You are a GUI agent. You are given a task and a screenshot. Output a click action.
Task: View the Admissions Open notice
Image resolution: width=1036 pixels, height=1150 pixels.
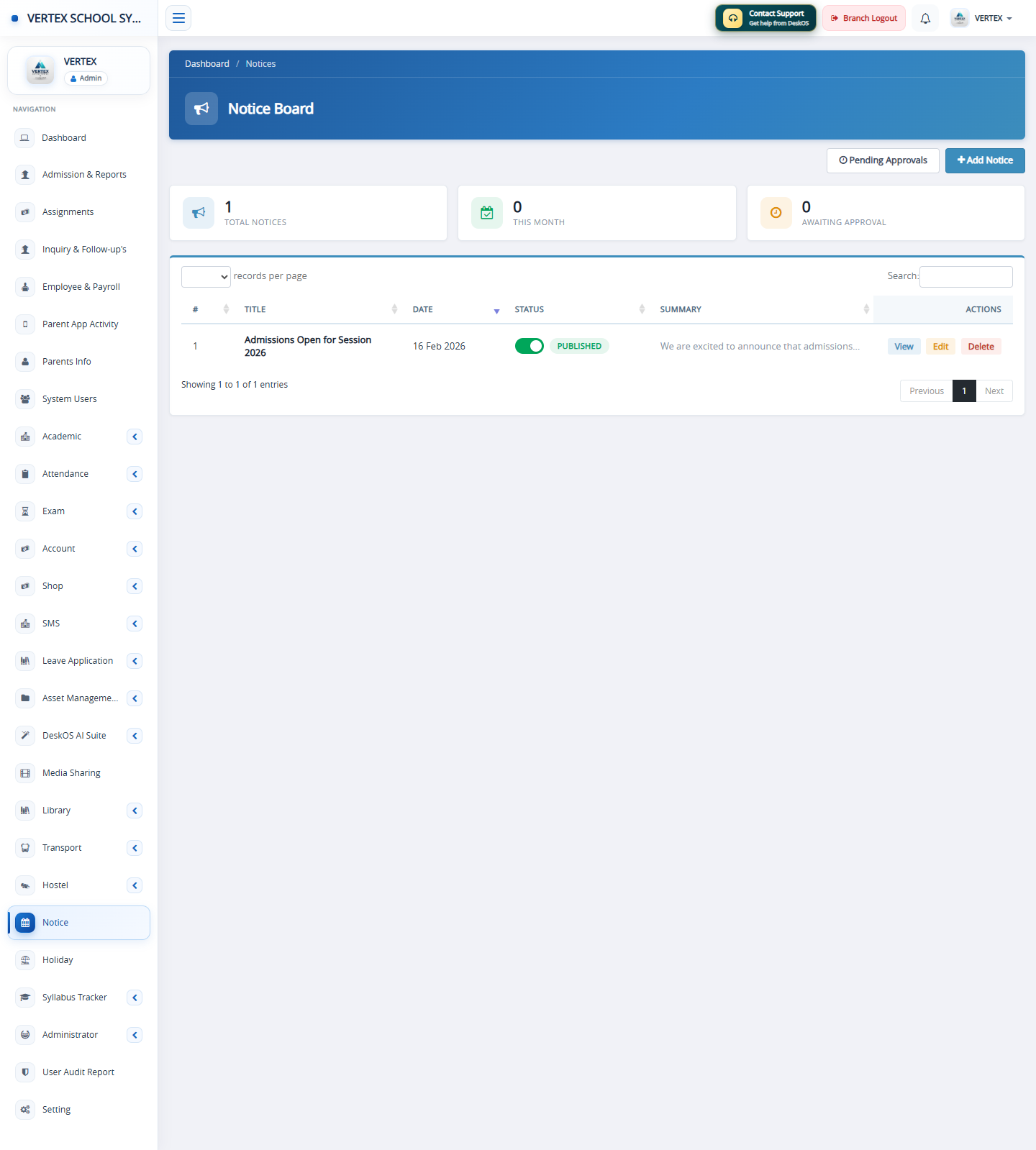coord(904,347)
